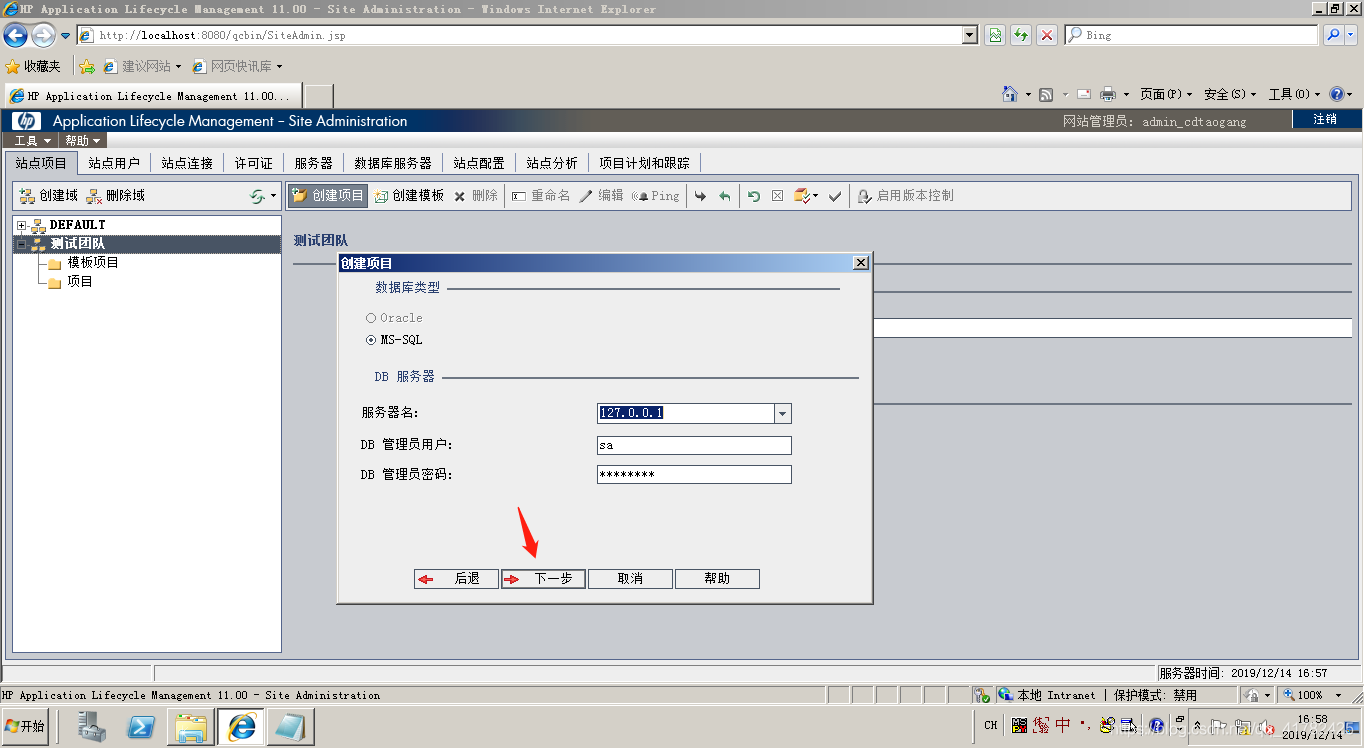Click the IE home page icon

pyautogui.click(x=1011, y=94)
